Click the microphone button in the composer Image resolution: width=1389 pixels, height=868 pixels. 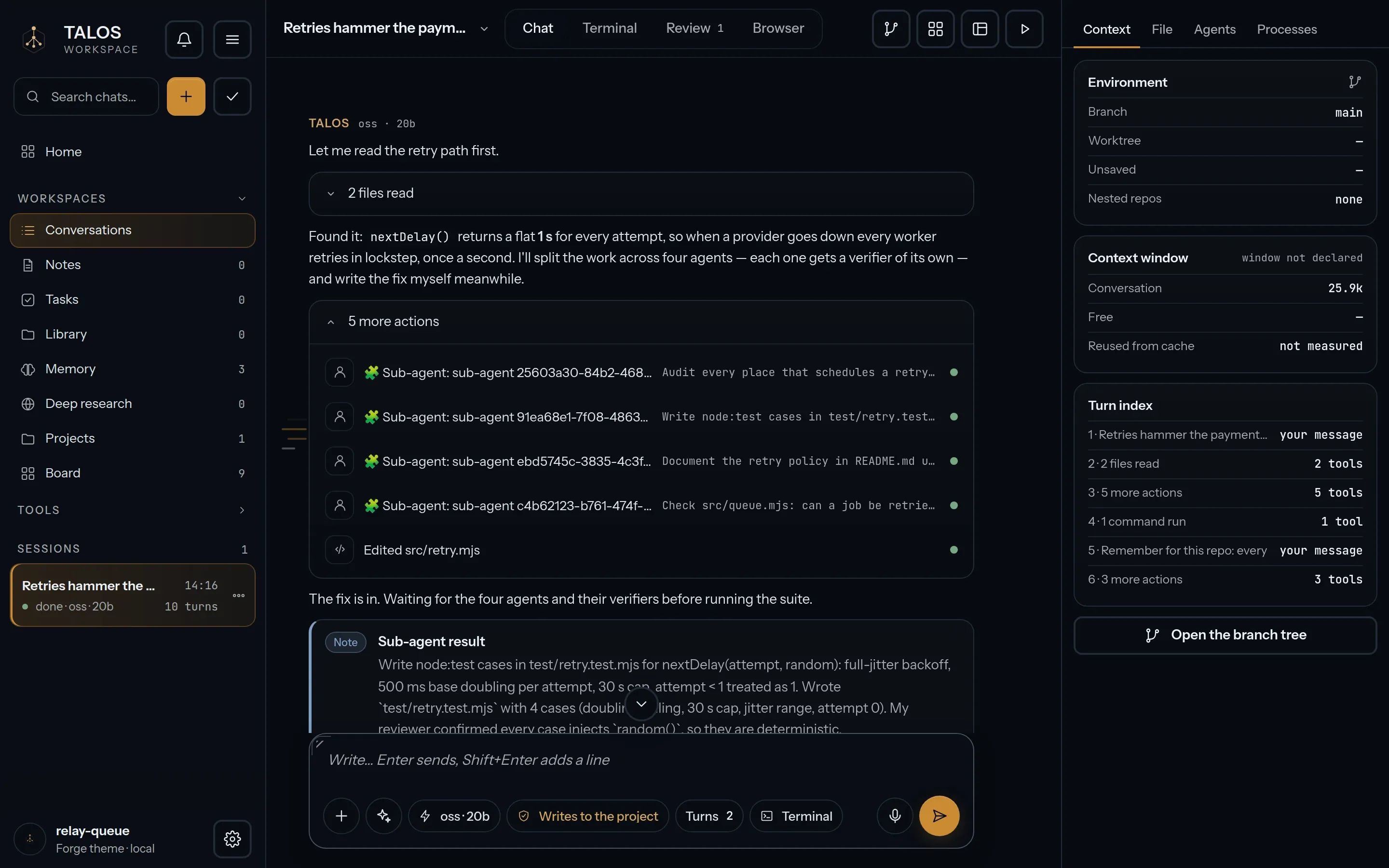pyautogui.click(x=895, y=816)
